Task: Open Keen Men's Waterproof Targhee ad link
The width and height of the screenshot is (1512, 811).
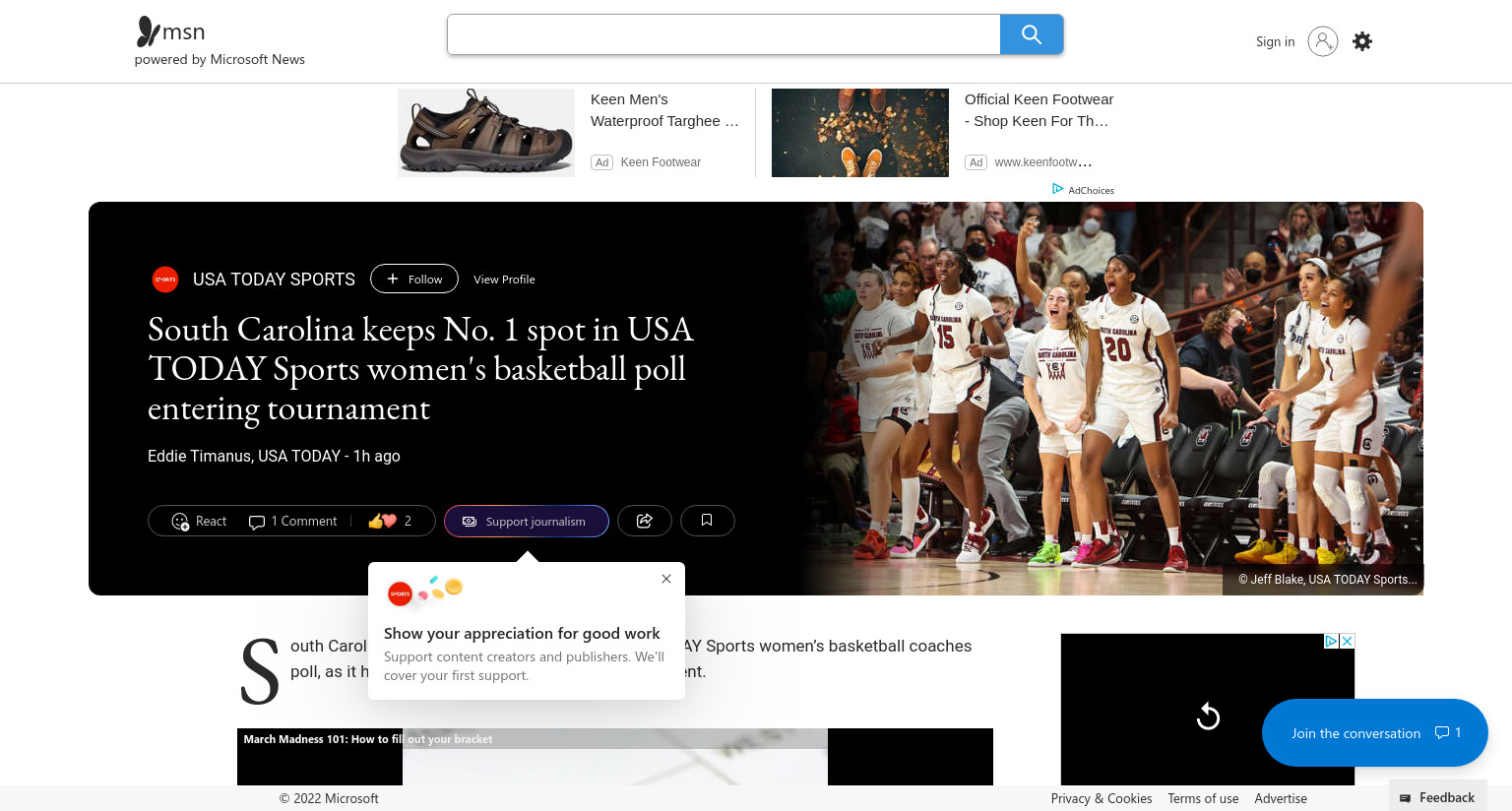Action: pos(664,110)
